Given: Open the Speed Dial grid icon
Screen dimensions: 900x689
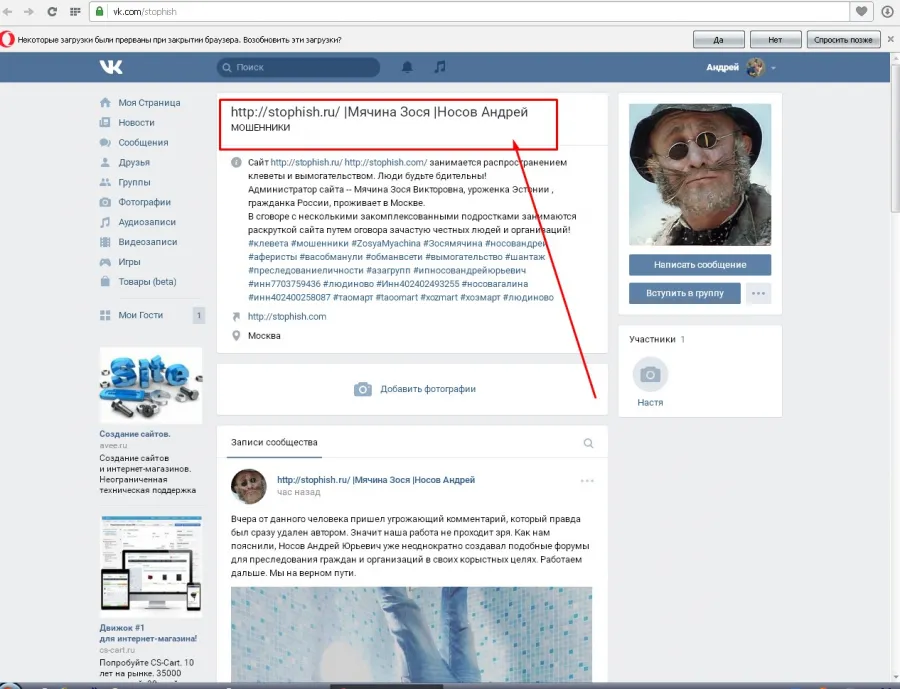Looking at the screenshot, I should tap(75, 11).
